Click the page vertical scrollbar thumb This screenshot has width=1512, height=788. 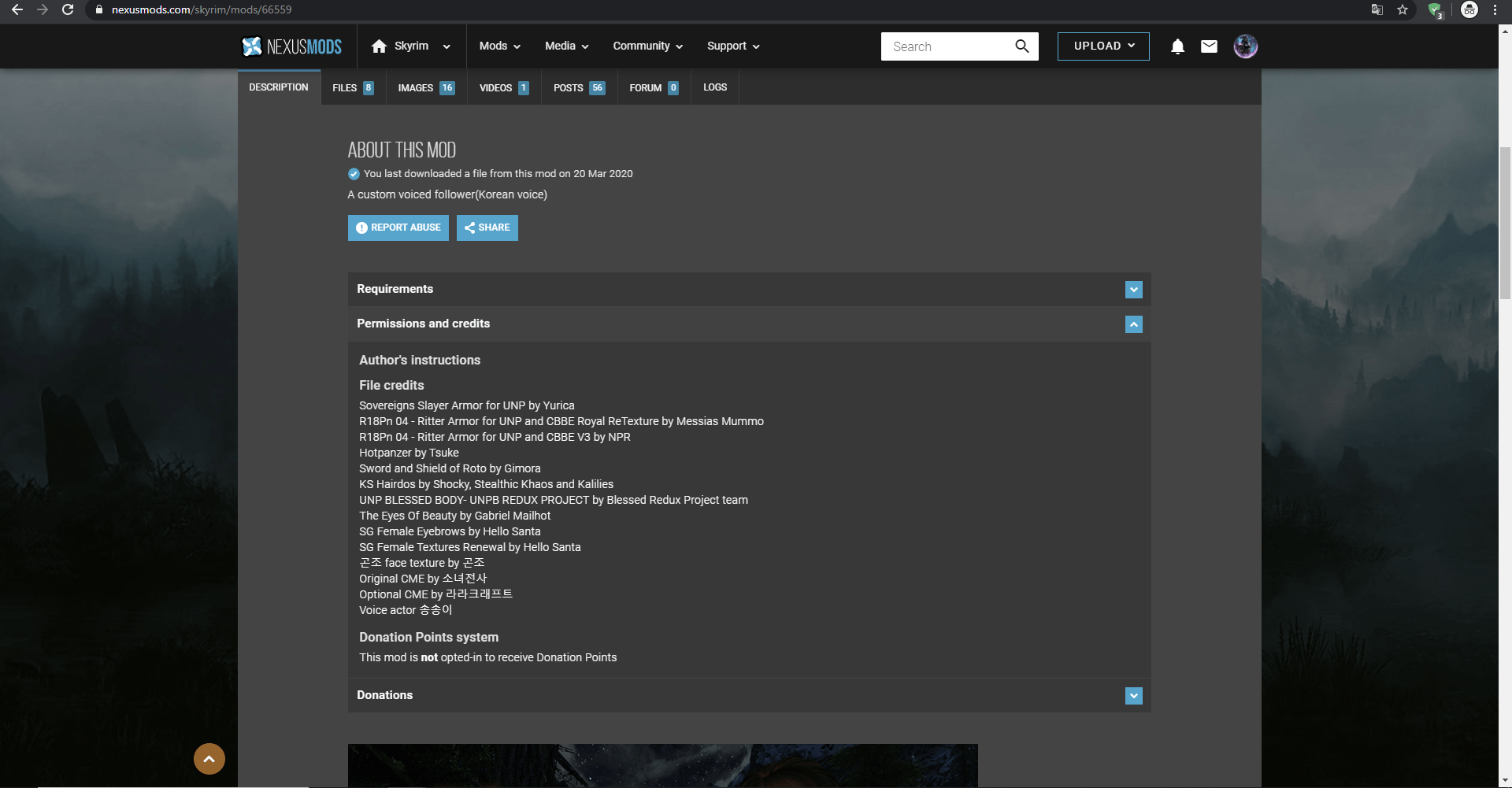[x=1505, y=223]
